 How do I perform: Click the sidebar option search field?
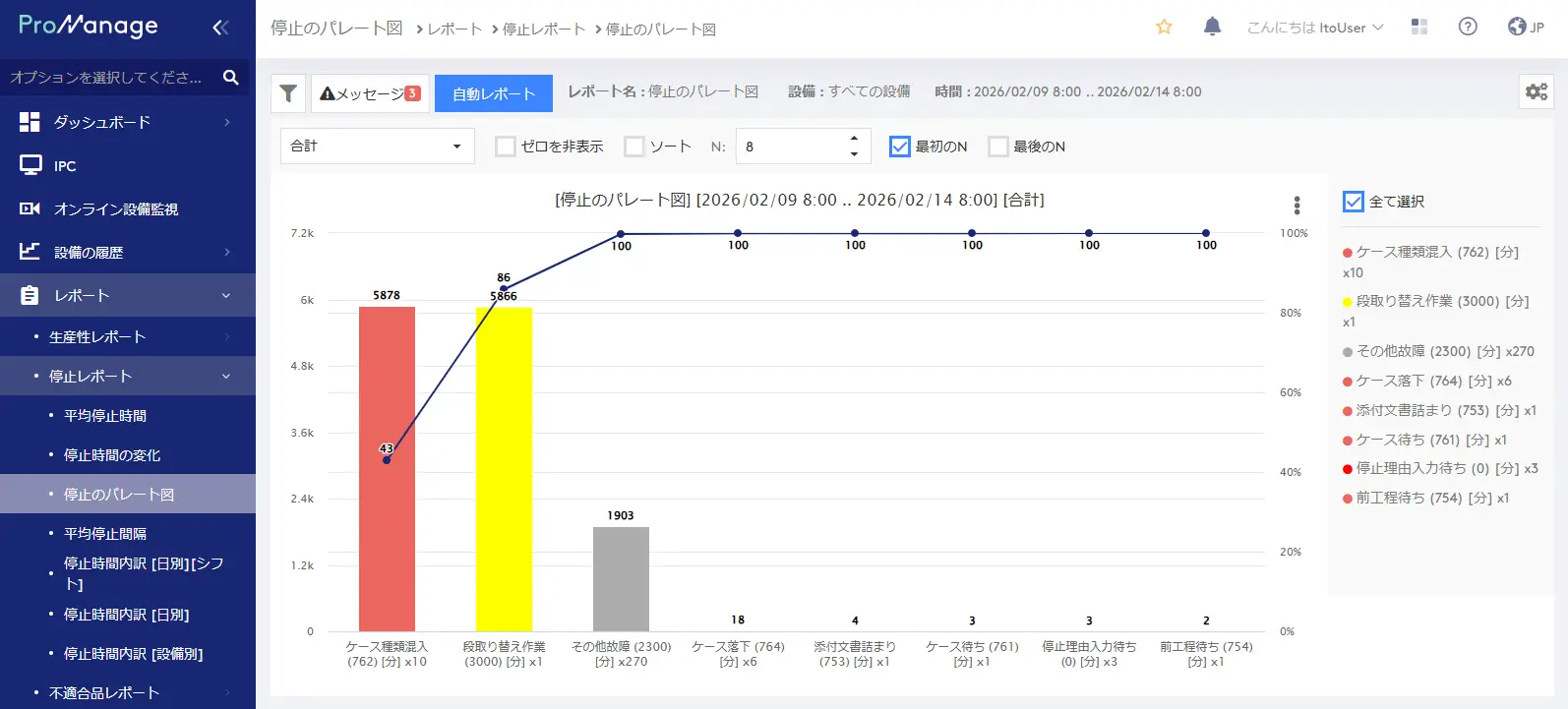tap(108, 77)
